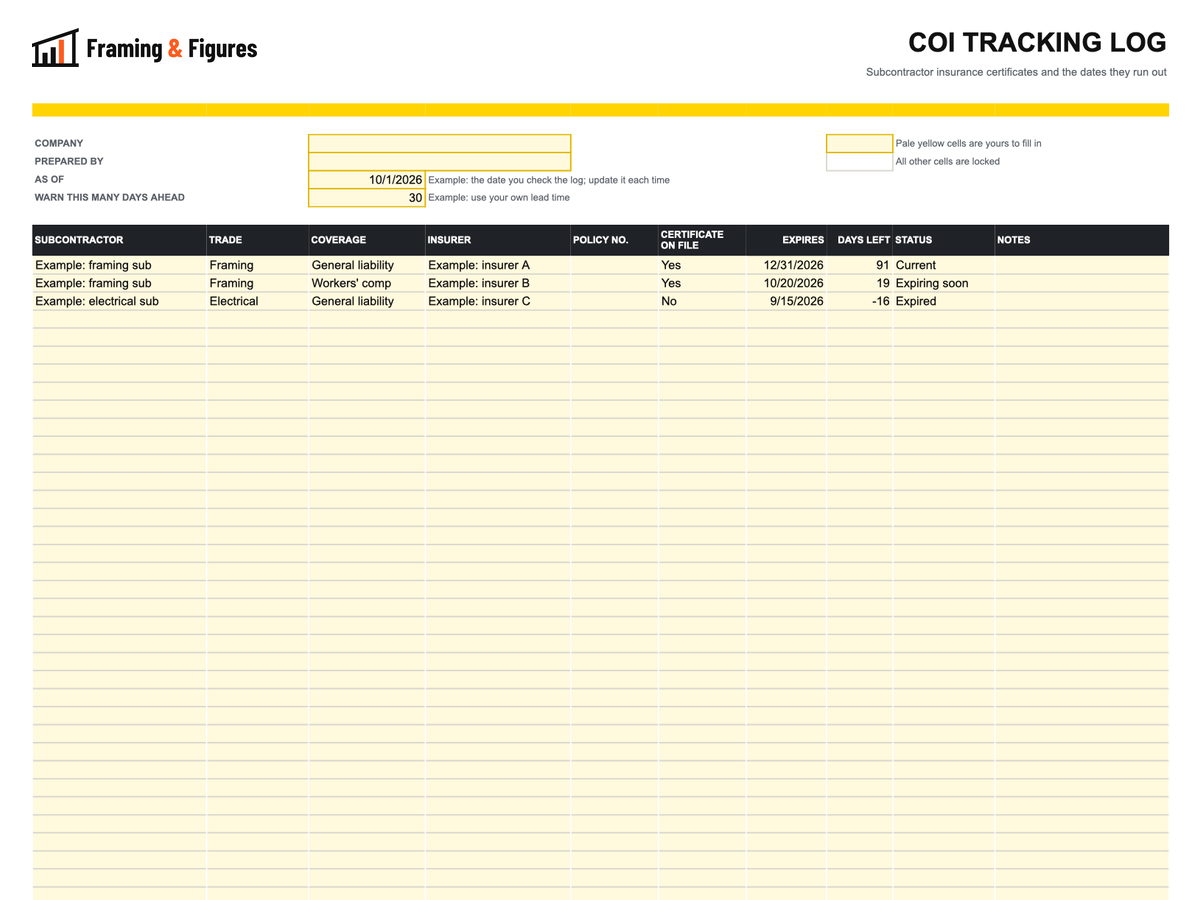Click the AS OF label
The height and width of the screenshot is (900, 1200).
coord(49,180)
